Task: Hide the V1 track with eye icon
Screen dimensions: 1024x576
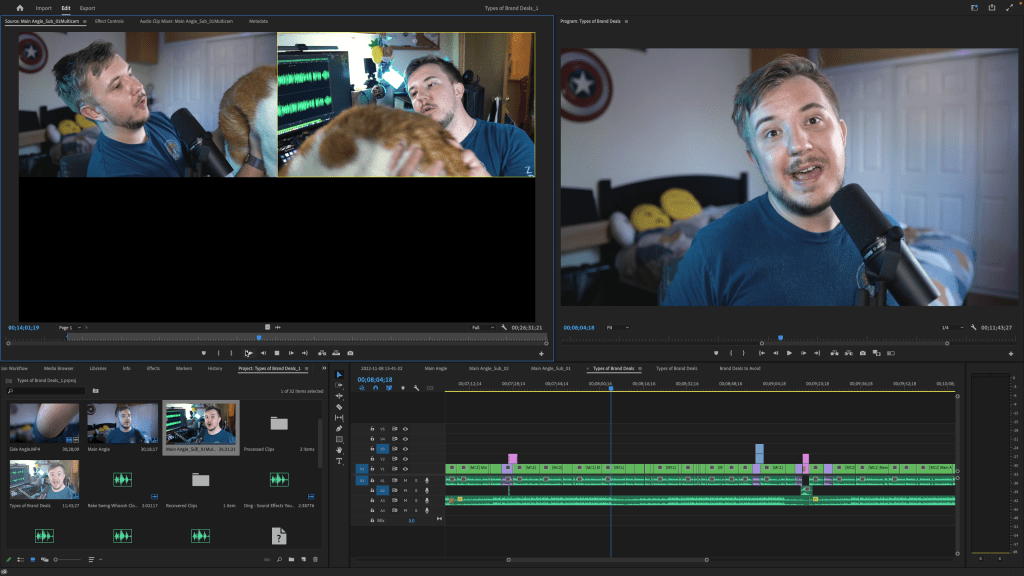Action: pyautogui.click(x=406, y=470)
